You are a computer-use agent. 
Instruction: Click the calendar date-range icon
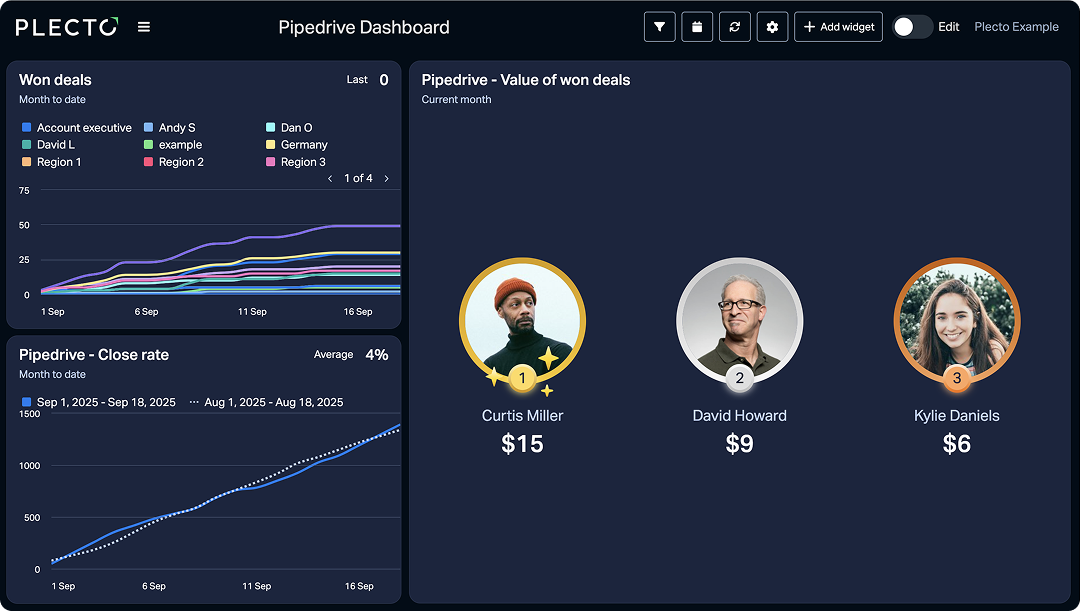[697, 27]
